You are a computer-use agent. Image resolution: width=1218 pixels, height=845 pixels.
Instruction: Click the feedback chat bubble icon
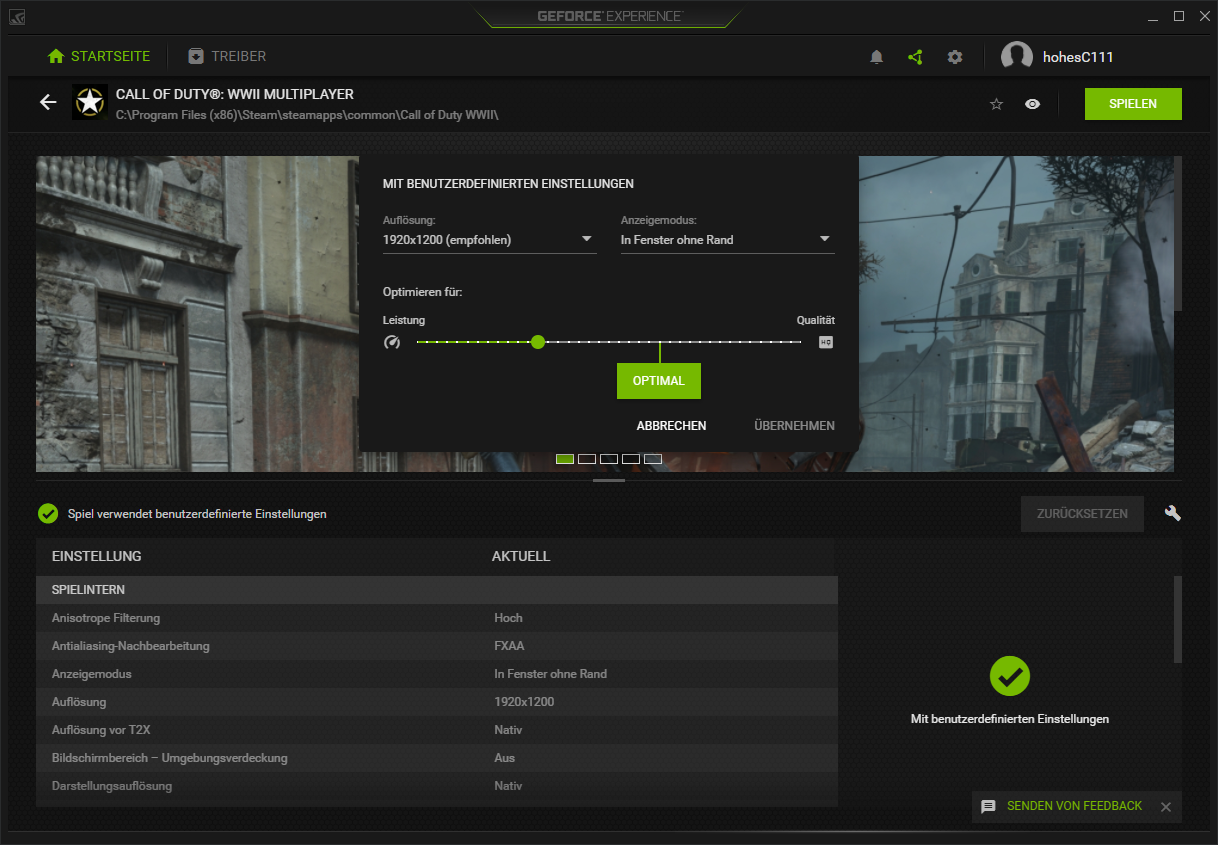[988, 806]
